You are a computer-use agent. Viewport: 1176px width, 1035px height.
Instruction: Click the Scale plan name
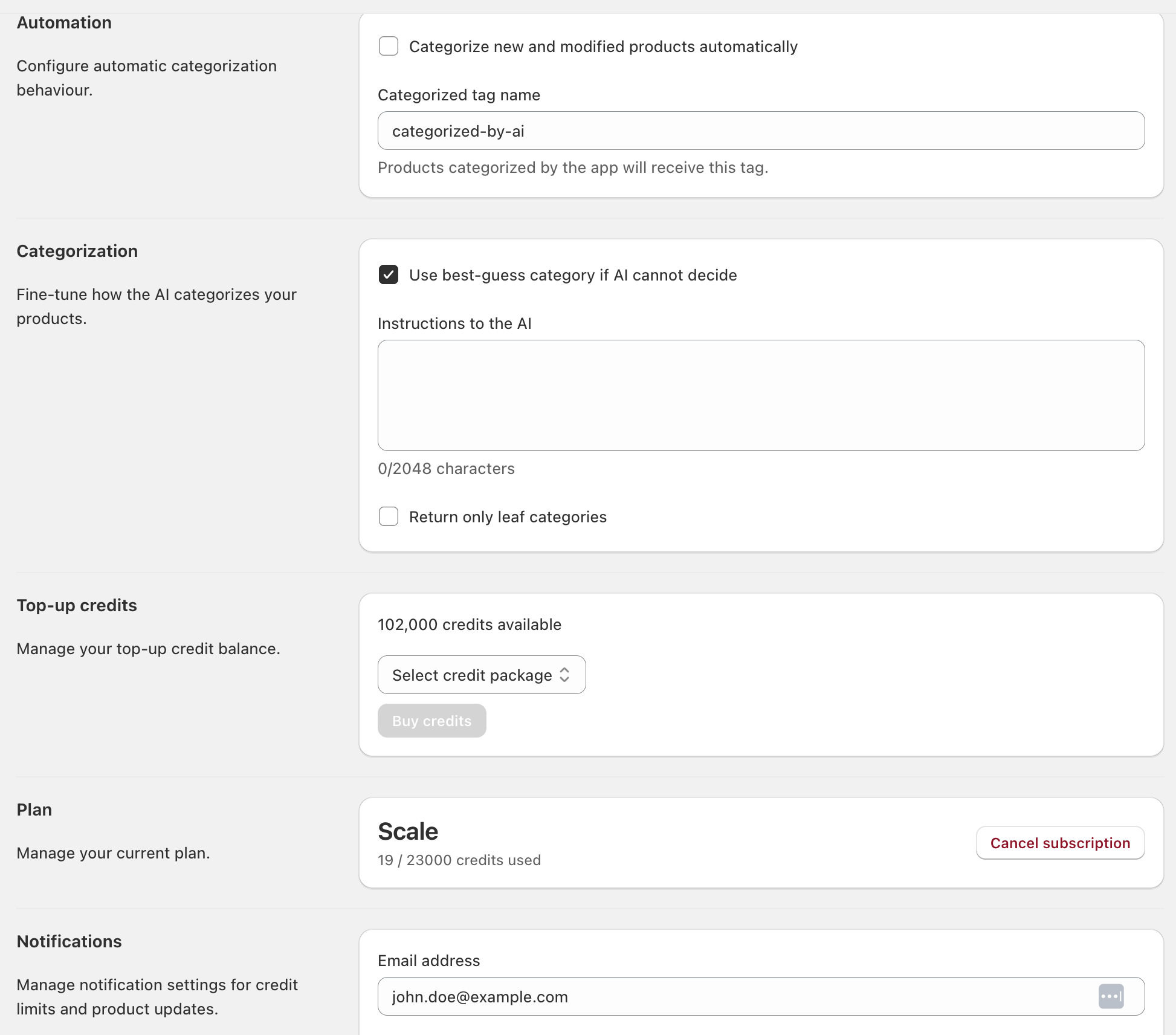coord(408,831)
